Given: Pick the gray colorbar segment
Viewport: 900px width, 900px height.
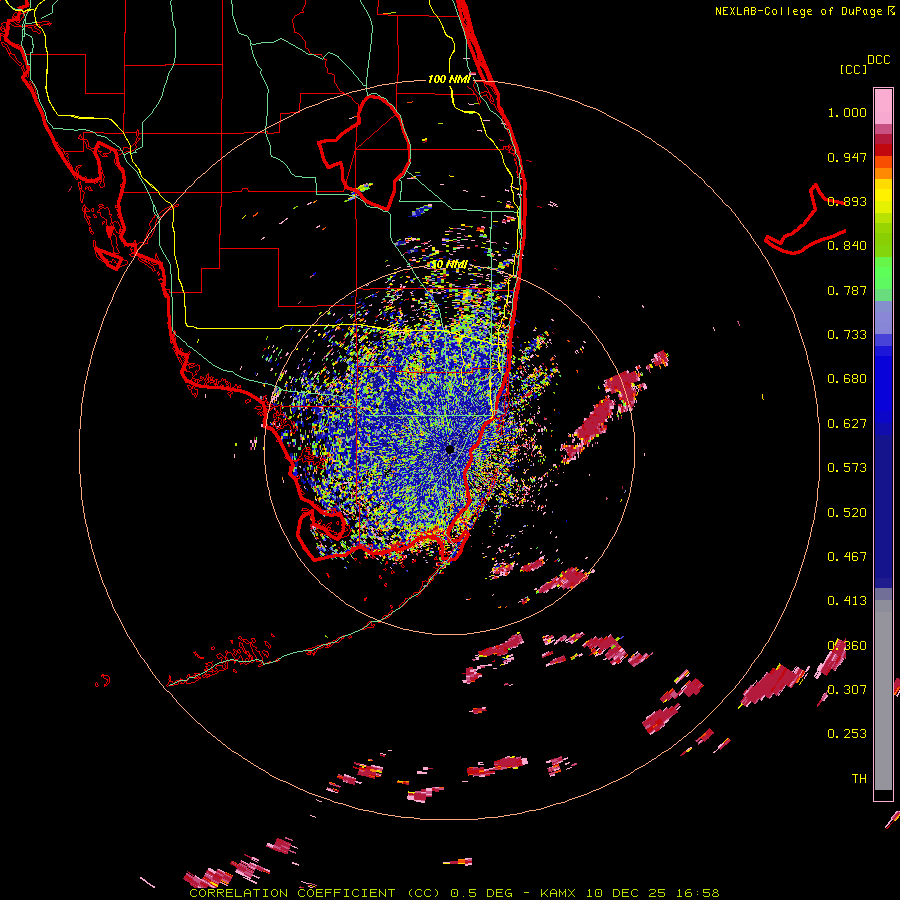Looking at the screenshot, I should pyautogui.click(x=883, y=695).
